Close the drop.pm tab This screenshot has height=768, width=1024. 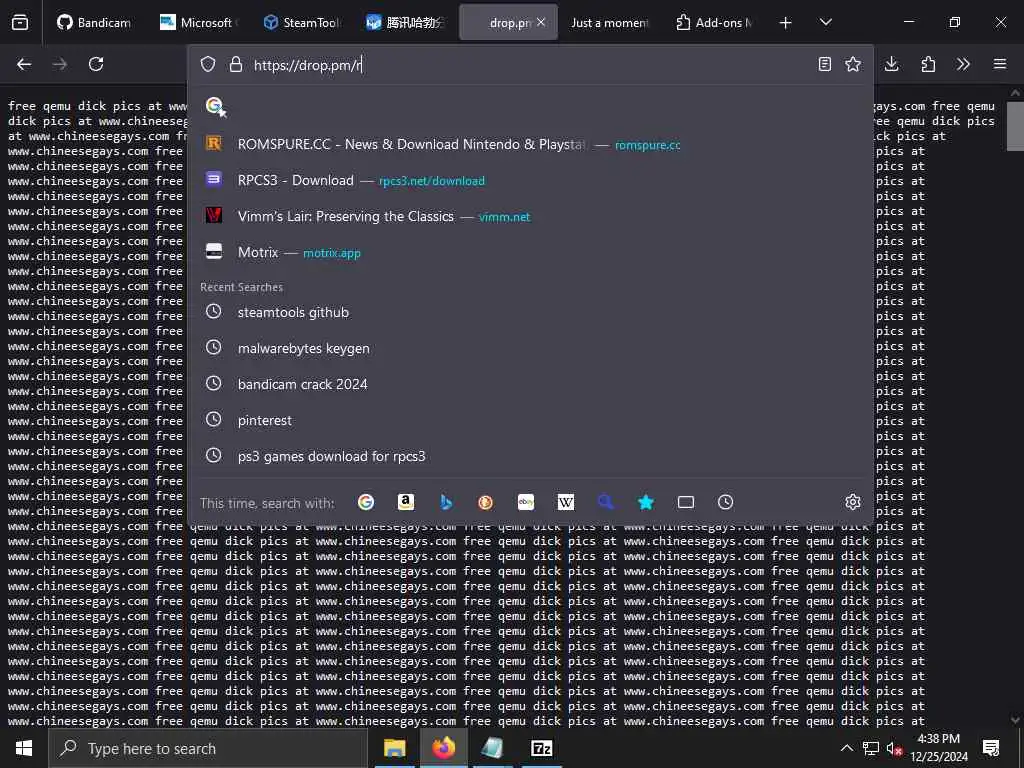tap(541, 22)
